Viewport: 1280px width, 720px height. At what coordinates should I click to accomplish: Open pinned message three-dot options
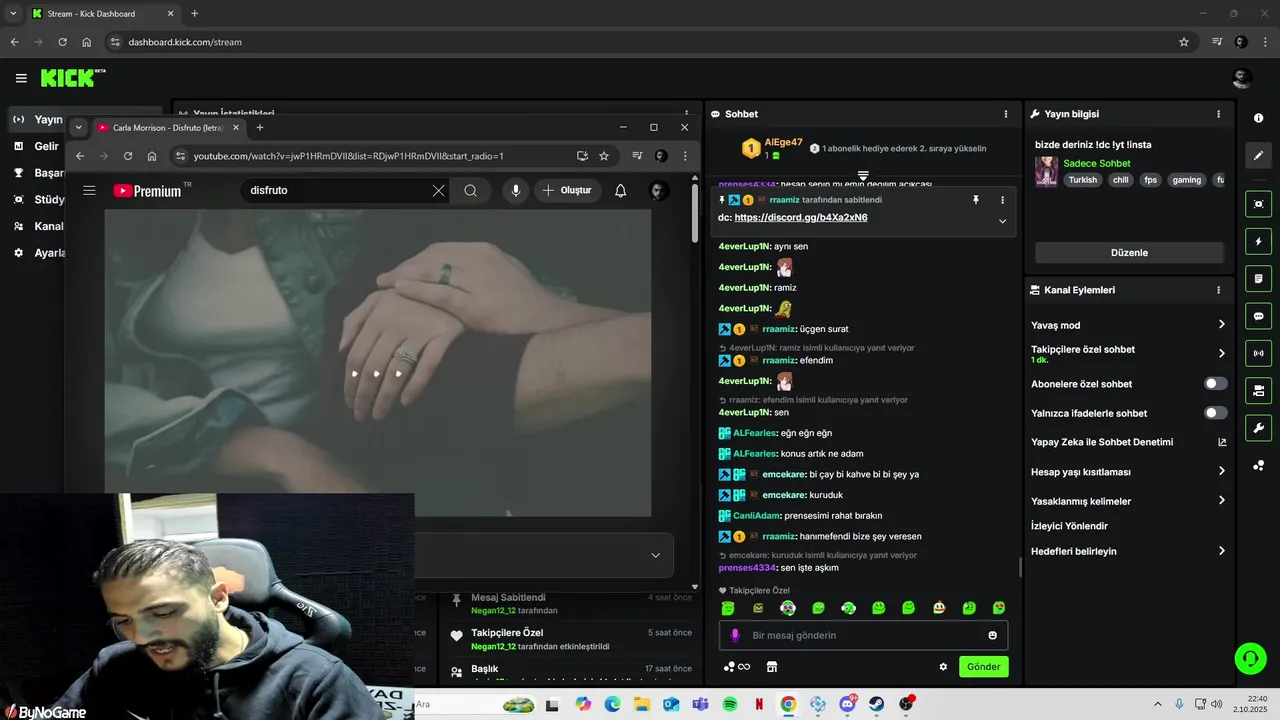1002,200
